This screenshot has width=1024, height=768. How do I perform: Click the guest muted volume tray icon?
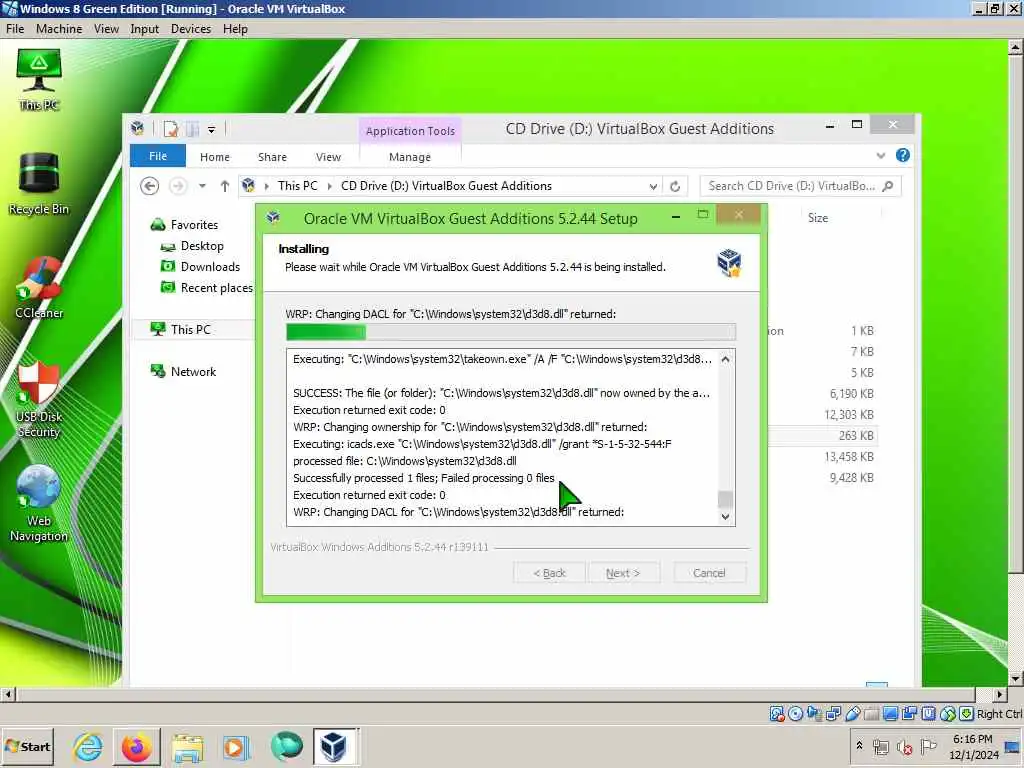[x=904, y=746]
